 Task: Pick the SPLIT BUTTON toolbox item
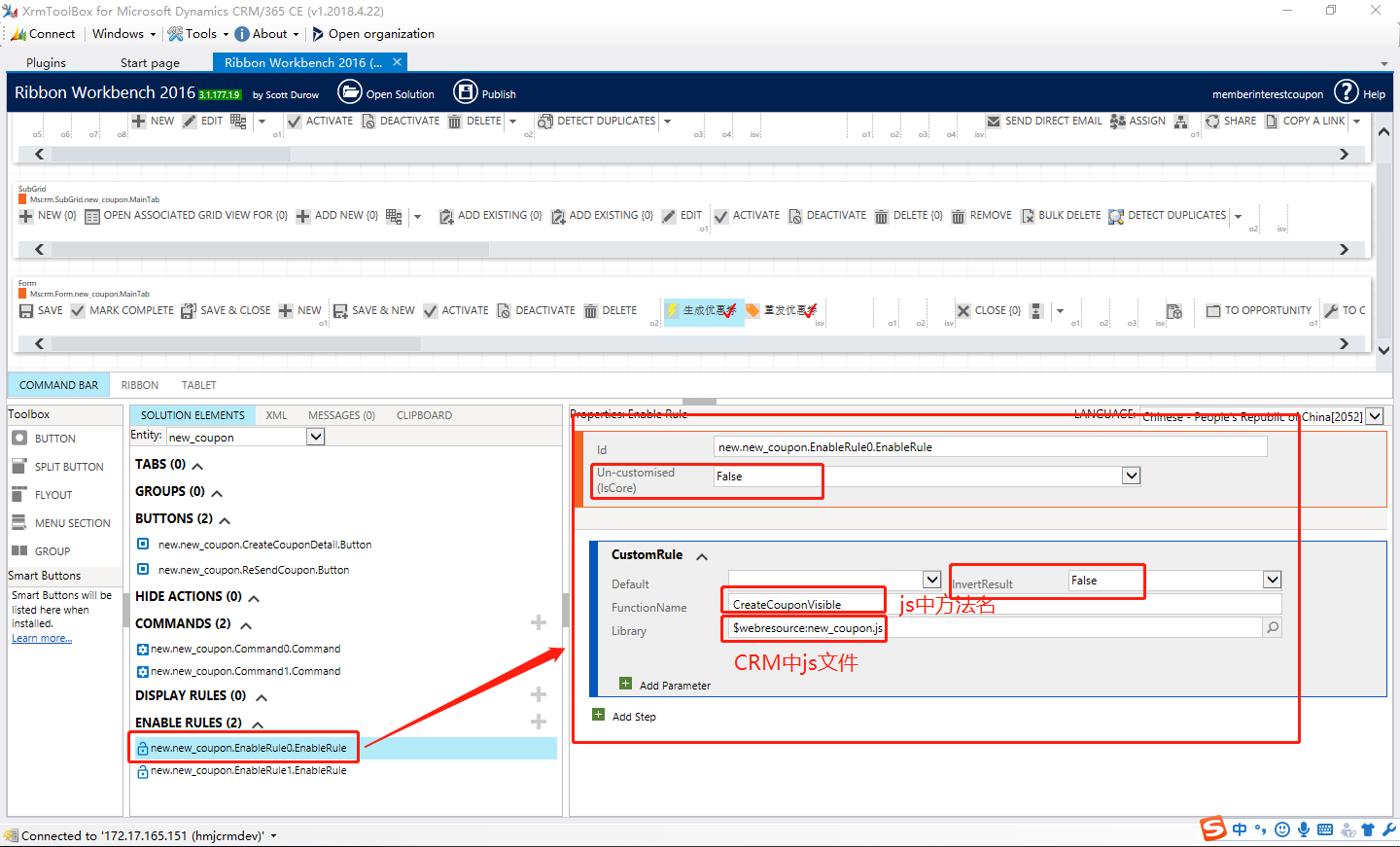tap(57, 467)
